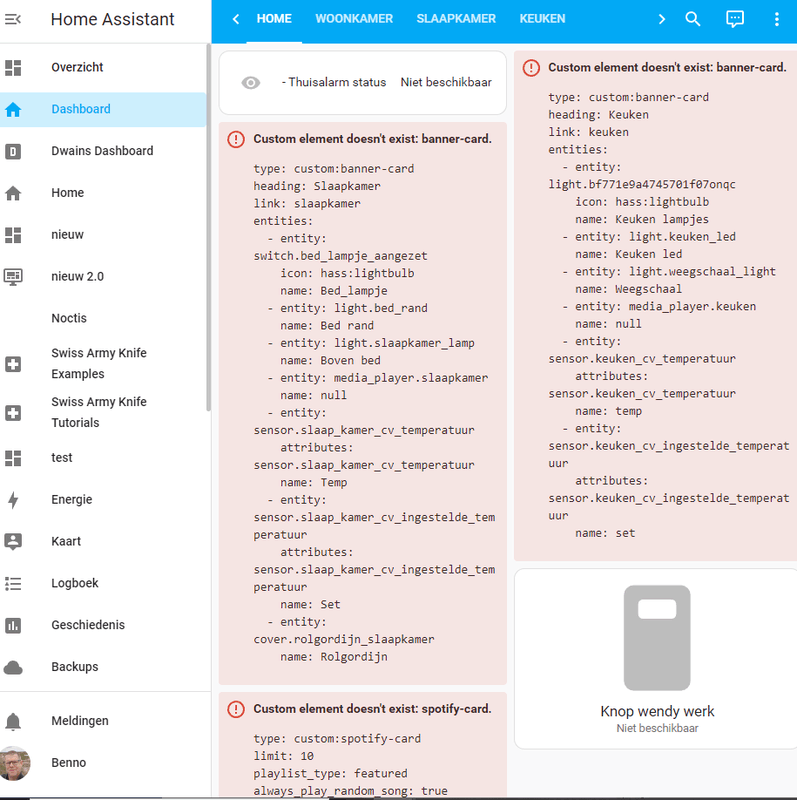Click the Thuisalarm status eye icon

pos(251,83)
